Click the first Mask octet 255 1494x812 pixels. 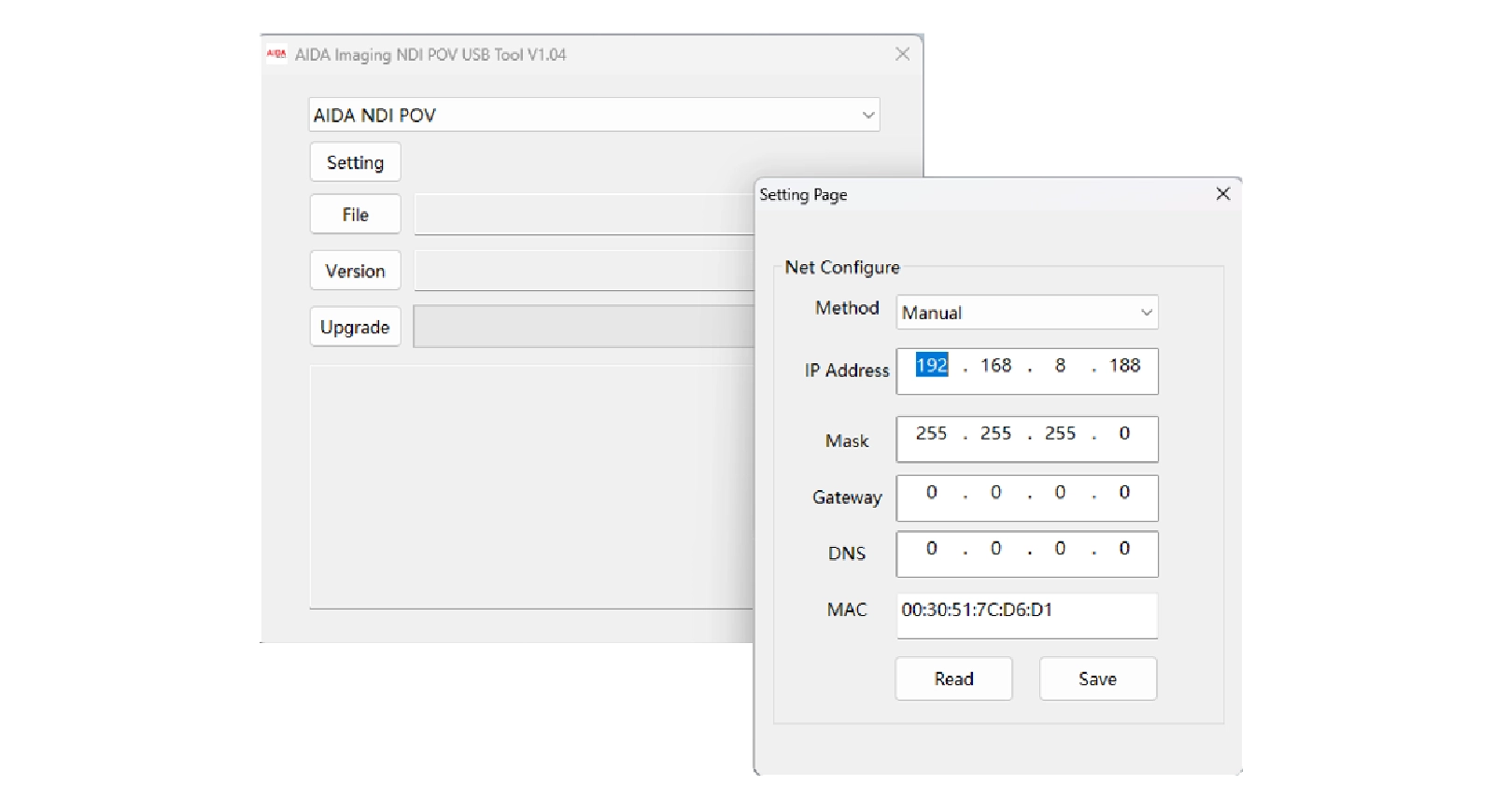coord(931,433)
